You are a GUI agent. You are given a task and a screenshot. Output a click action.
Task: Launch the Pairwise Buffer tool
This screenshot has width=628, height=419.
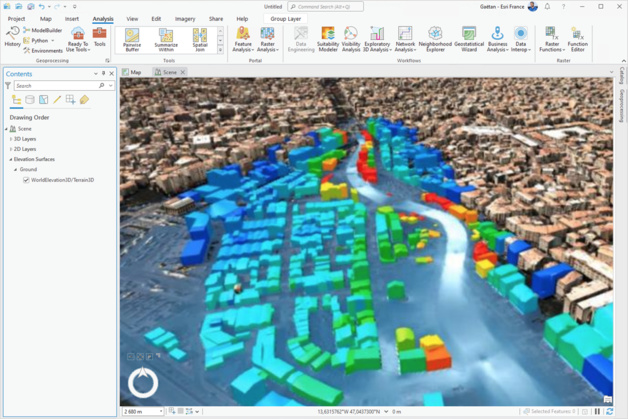point(131,39)
